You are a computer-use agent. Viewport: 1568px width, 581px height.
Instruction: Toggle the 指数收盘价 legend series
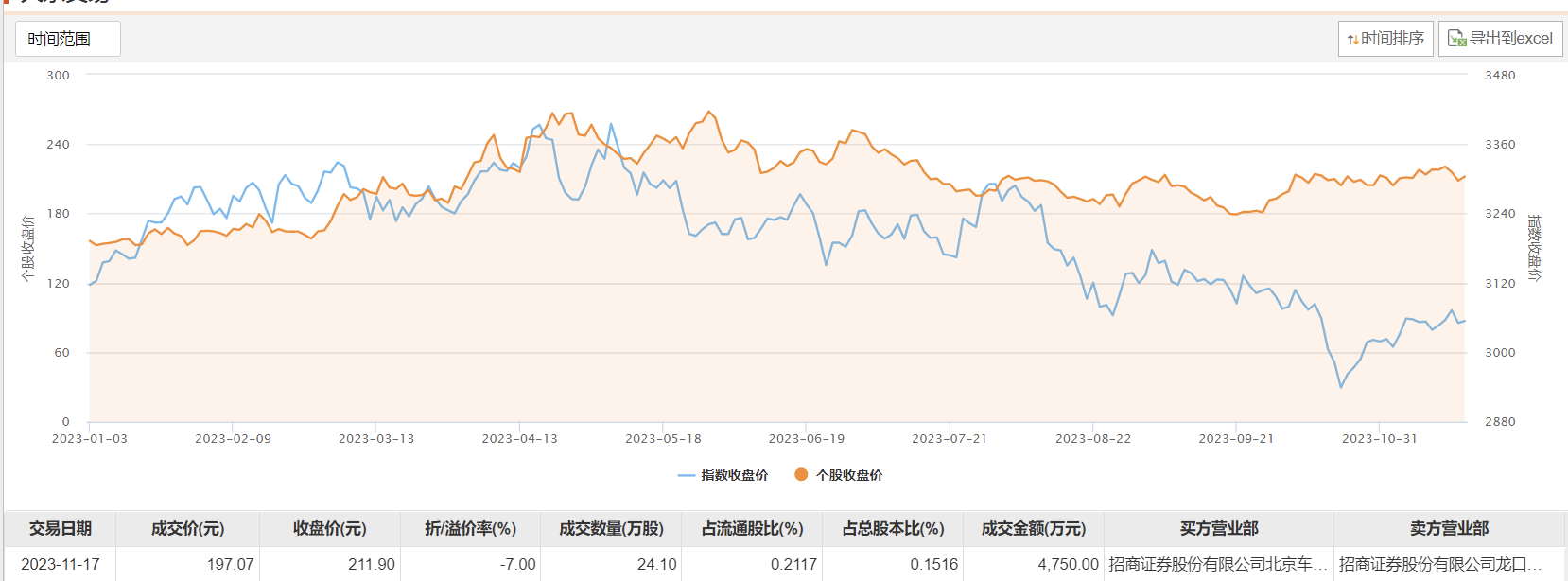click(723, 475)
